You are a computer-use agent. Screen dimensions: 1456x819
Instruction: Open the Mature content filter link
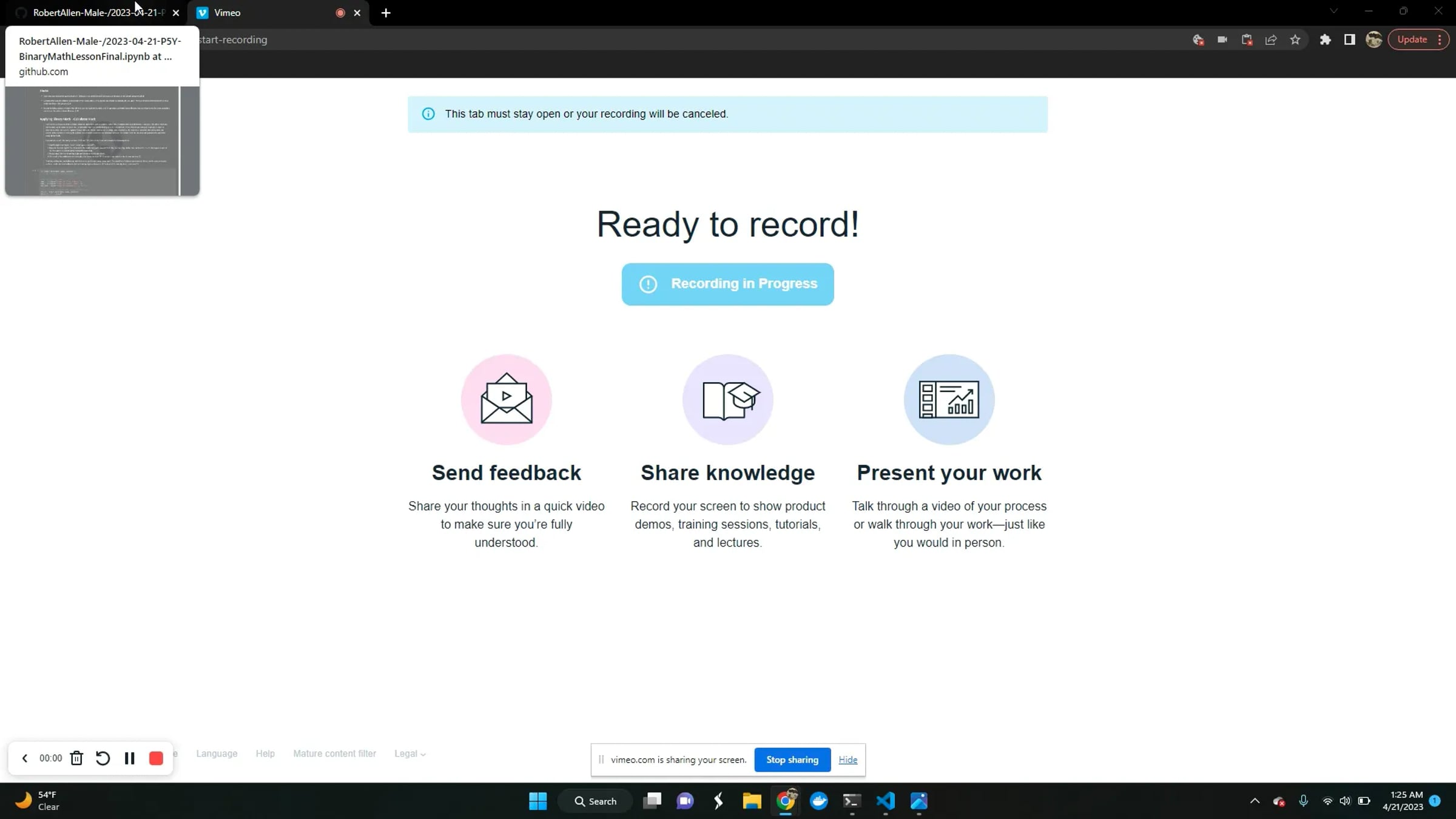[x=334, y=753]
